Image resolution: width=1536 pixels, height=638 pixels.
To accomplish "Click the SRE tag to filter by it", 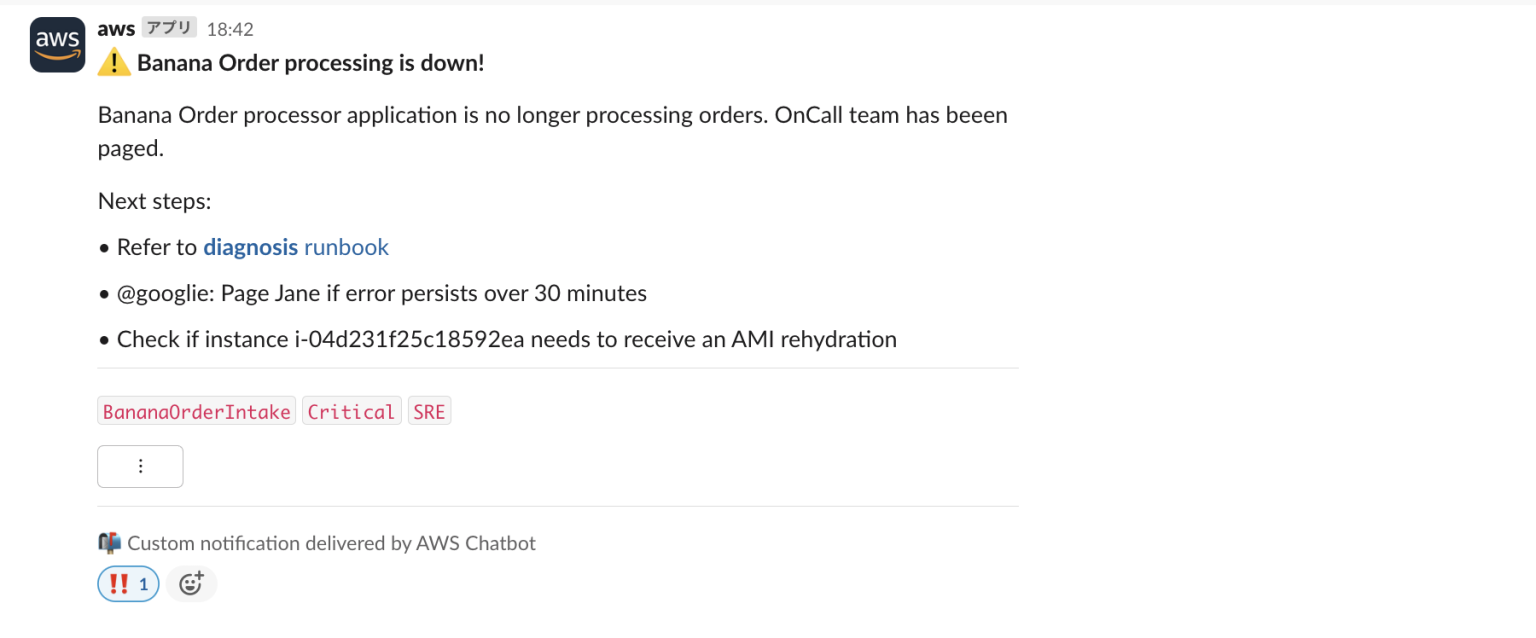I will click(x=429, y=410).
